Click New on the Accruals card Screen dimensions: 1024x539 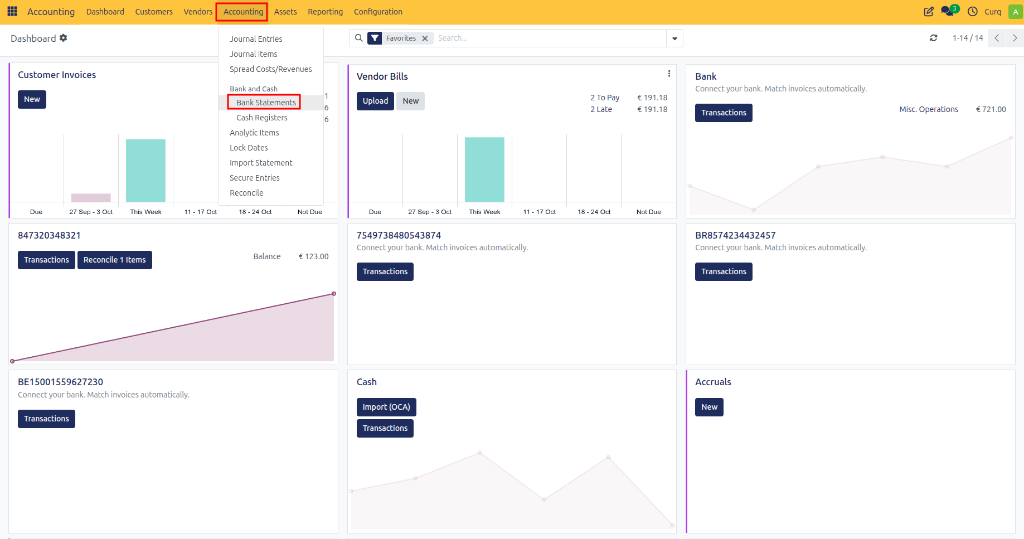point(709,407)
